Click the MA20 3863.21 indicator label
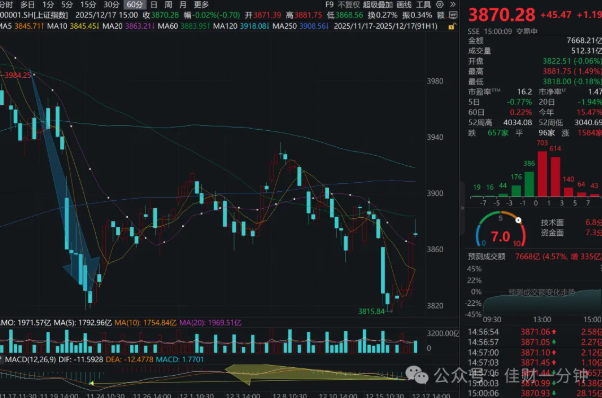 click(x=128, y=26)
